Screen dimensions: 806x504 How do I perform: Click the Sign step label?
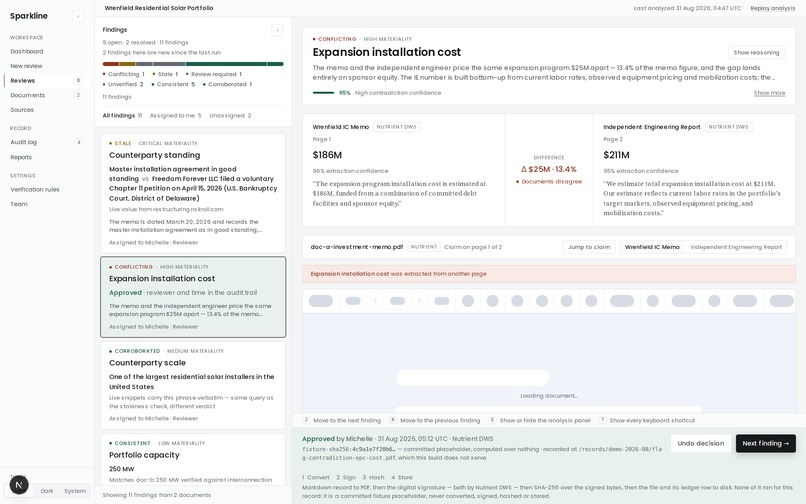(346, 477)
